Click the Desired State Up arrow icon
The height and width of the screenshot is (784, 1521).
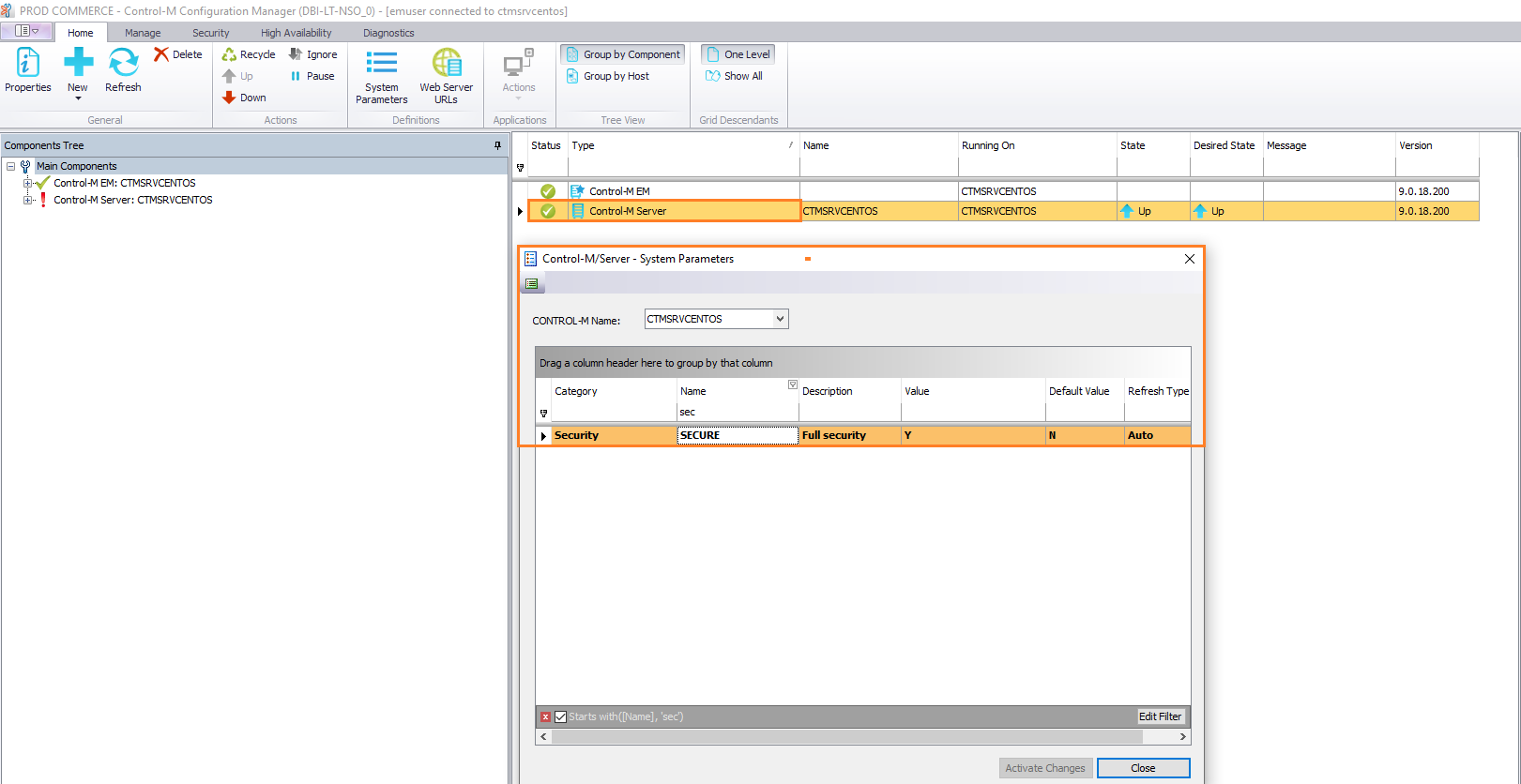click(1200, 211)
